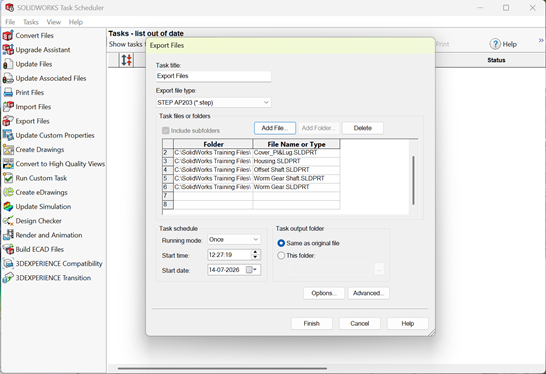Open Update Associated Files icon

[8, 78]
